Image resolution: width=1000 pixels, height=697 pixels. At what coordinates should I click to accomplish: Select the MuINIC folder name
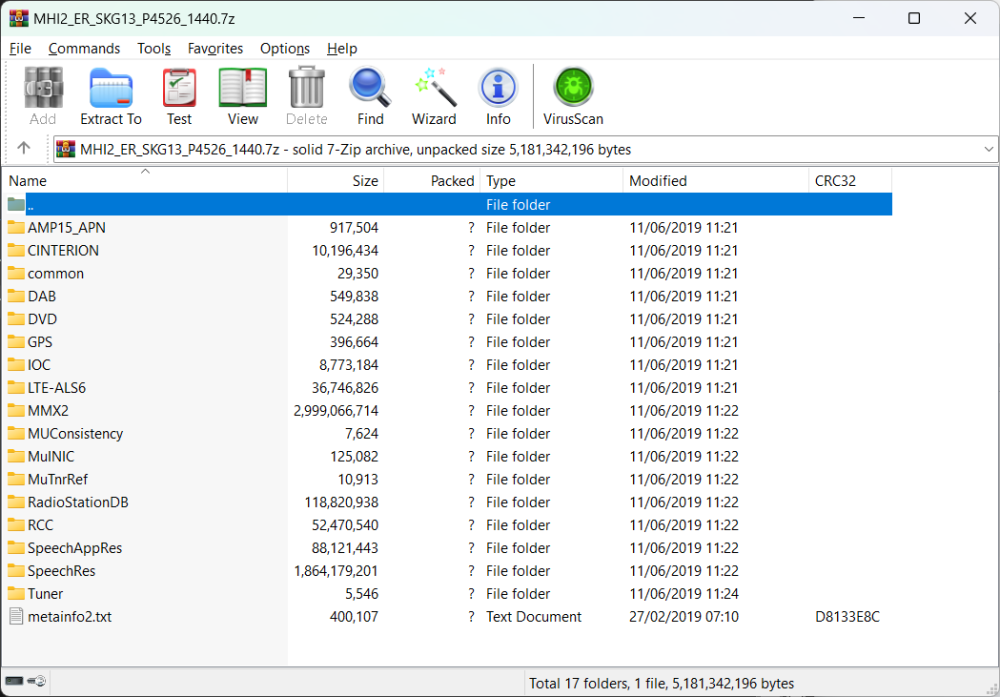pos(51,457)
